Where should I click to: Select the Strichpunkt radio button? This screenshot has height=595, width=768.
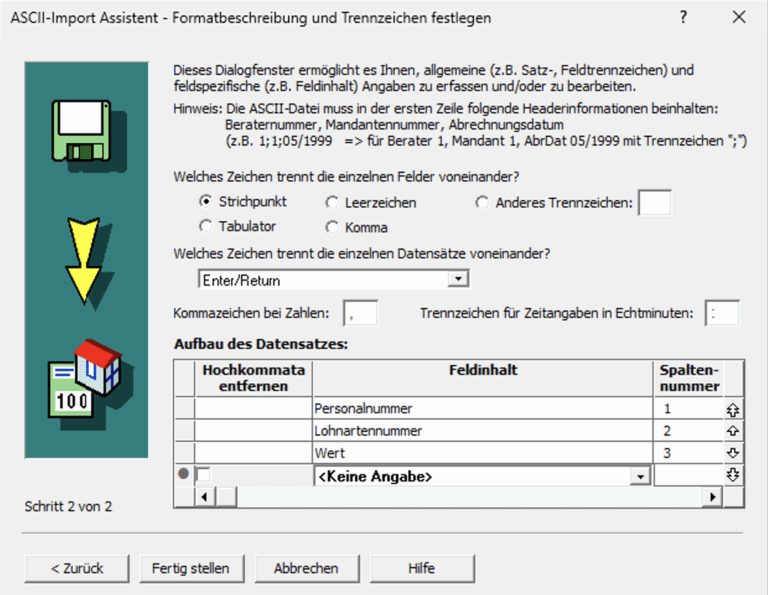(206, 202)
